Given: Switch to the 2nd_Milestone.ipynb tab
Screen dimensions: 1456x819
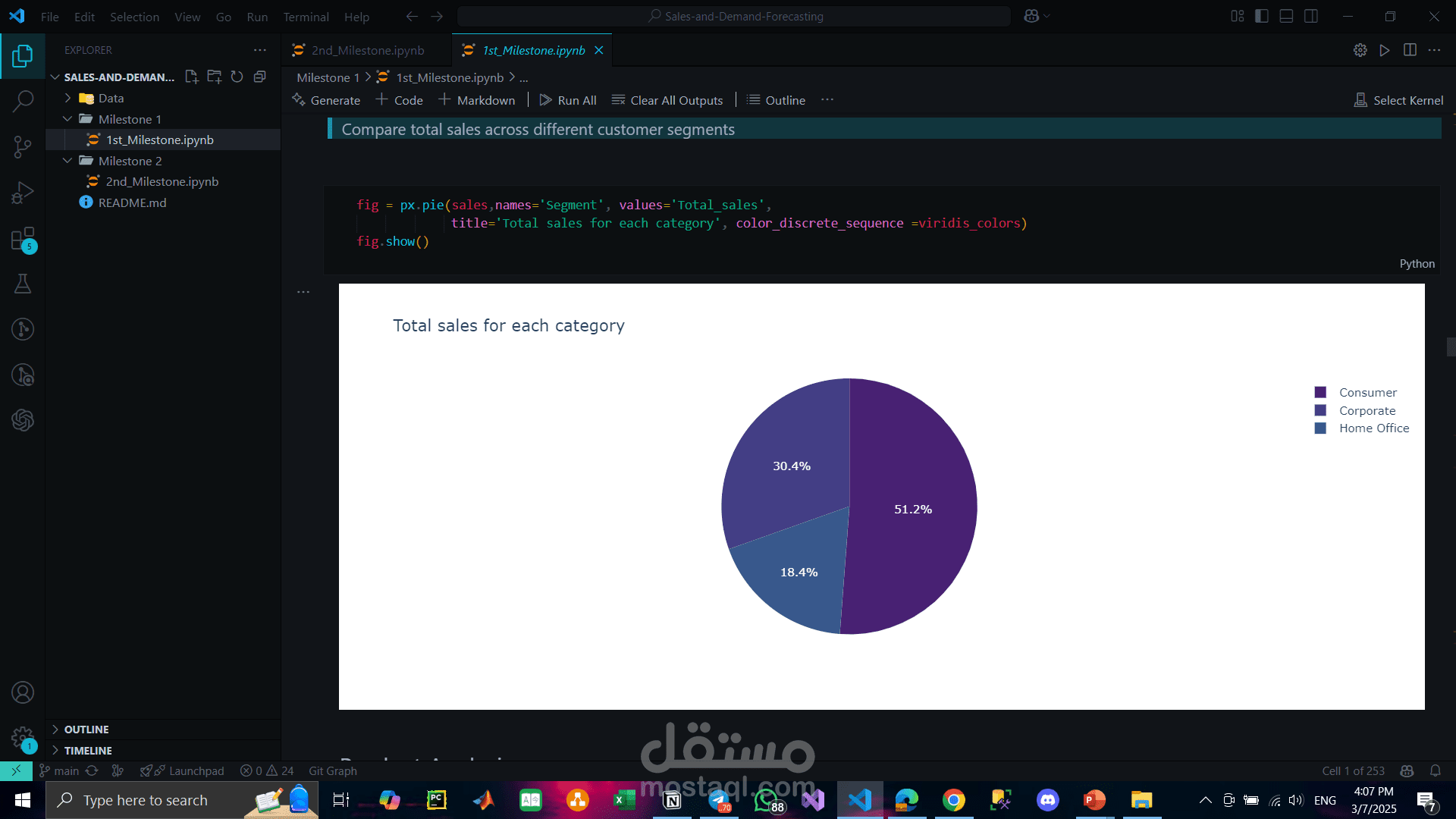Looking at the screenshot, I should tap(367, 50).
